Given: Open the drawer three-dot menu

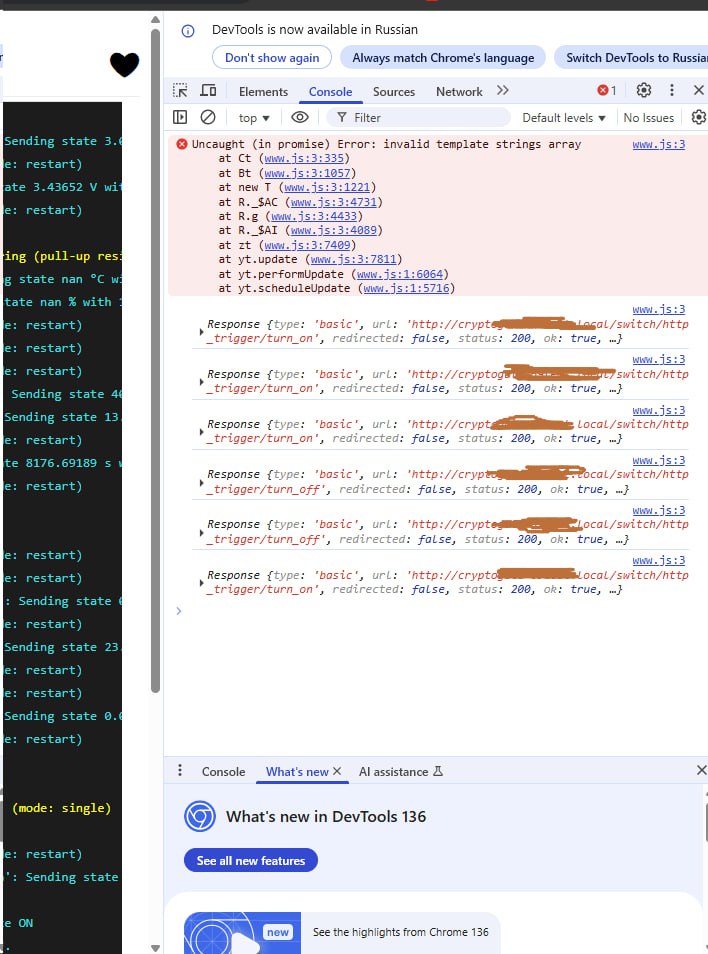Looking at the screenshot, I should [179, 770].
